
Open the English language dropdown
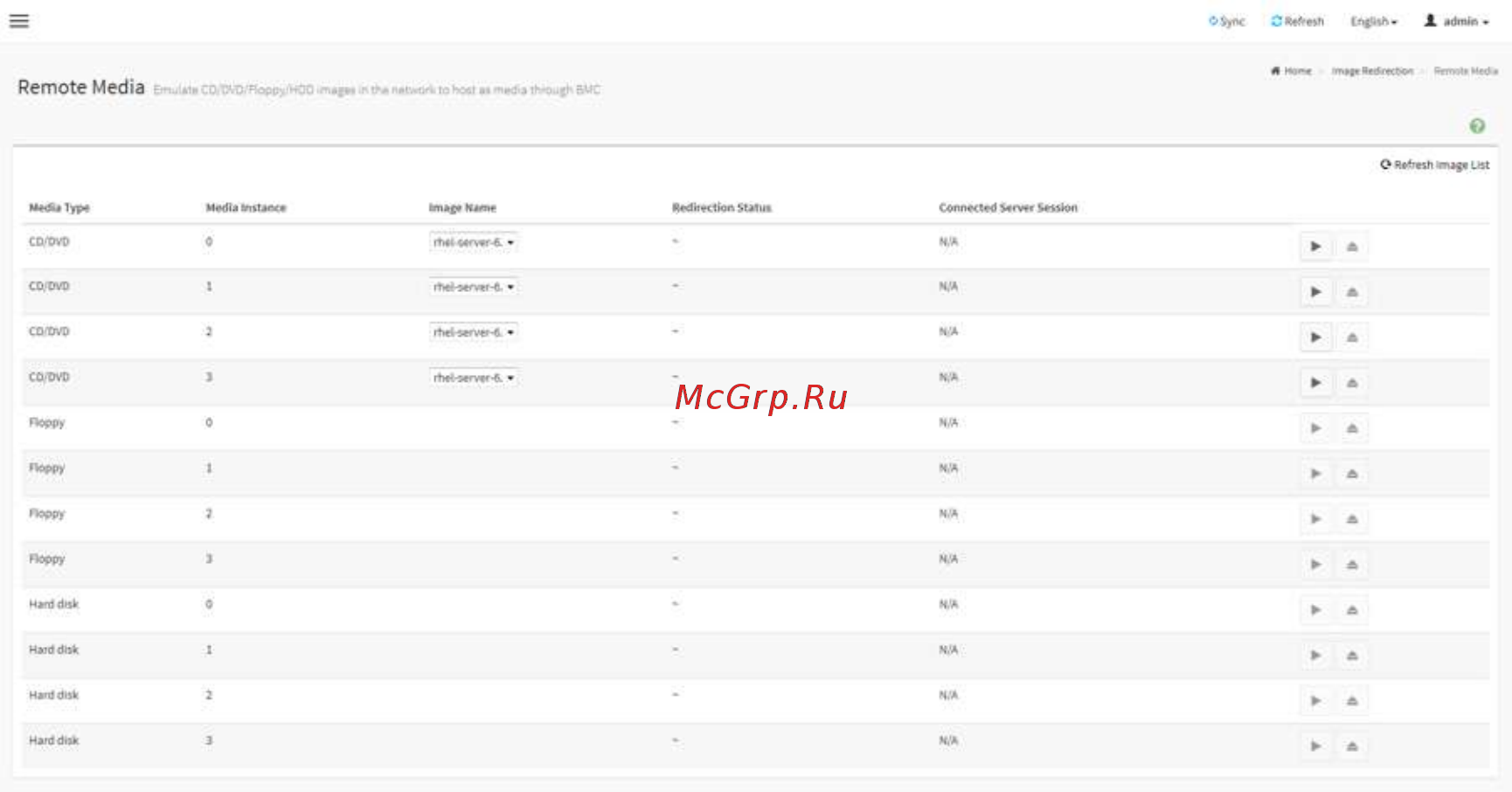tap(1373, 21)
